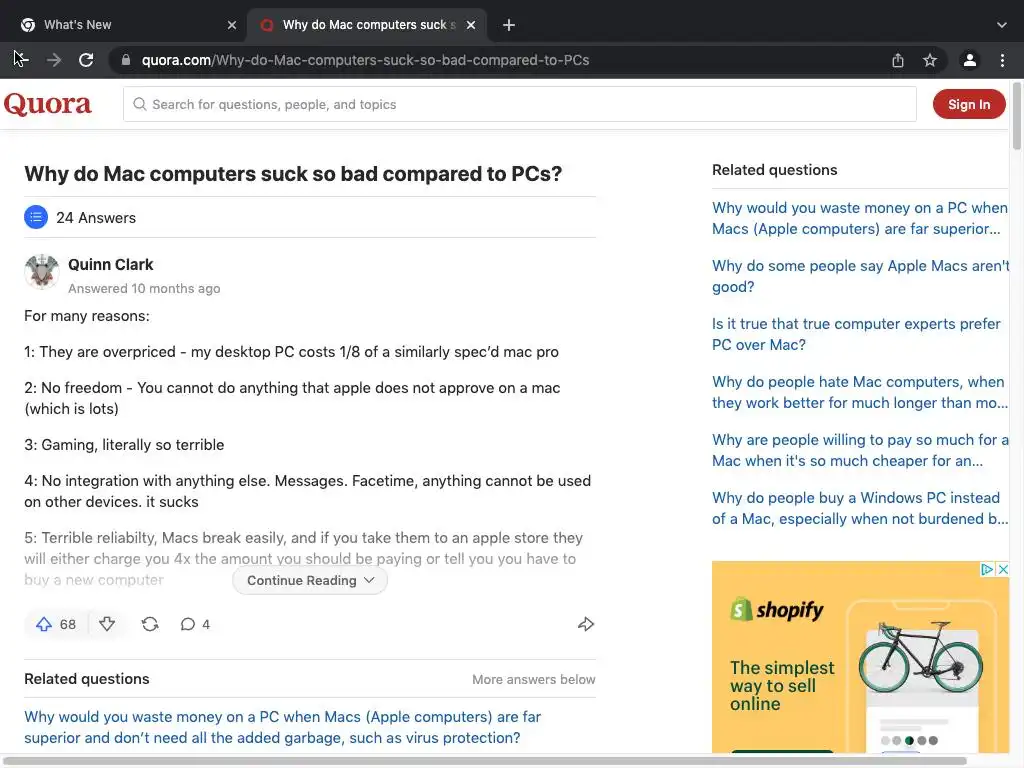Open the Shopify logo ad
1024x768 pixels.
[x=777, y=609]
